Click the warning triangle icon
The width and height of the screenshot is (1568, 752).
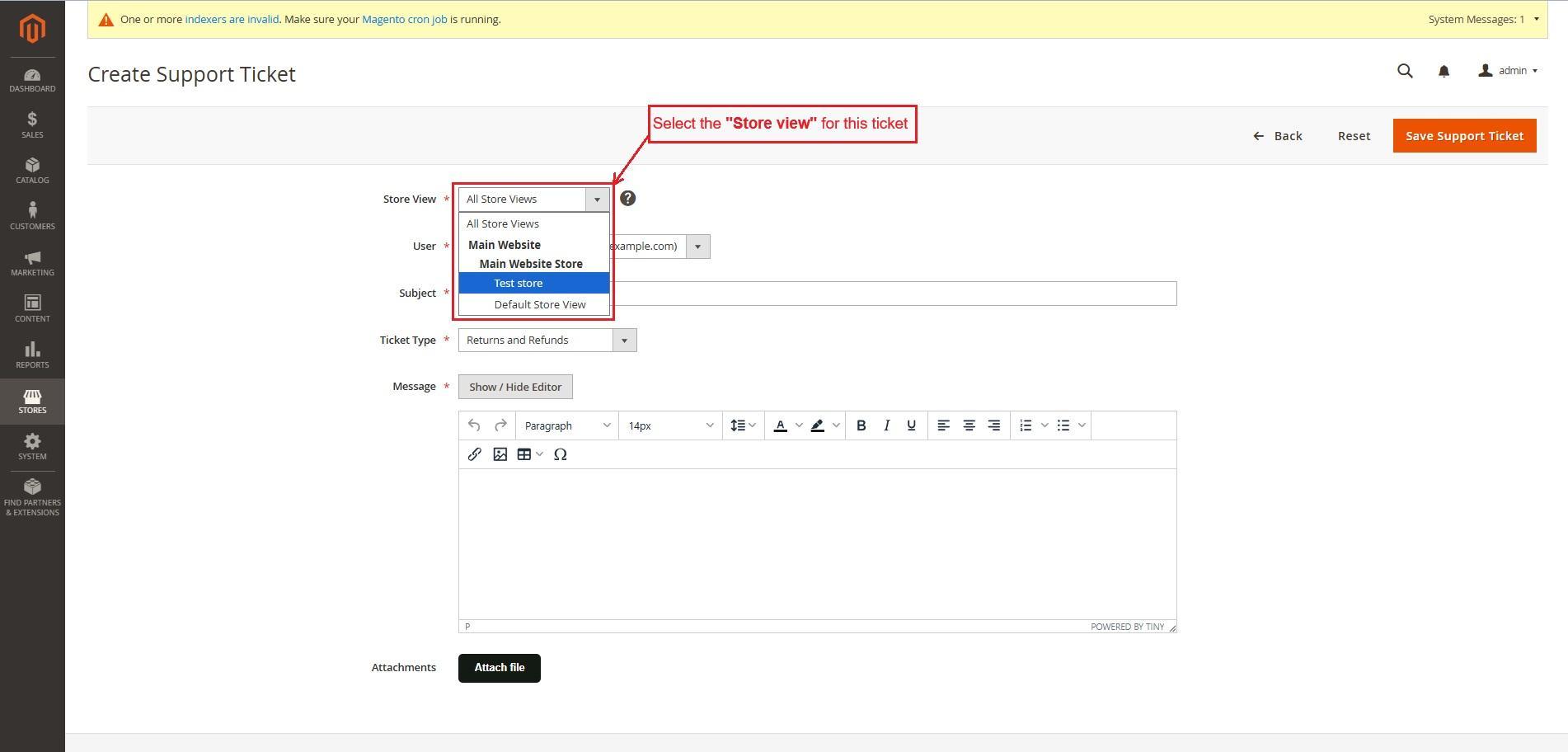point(106,20)
